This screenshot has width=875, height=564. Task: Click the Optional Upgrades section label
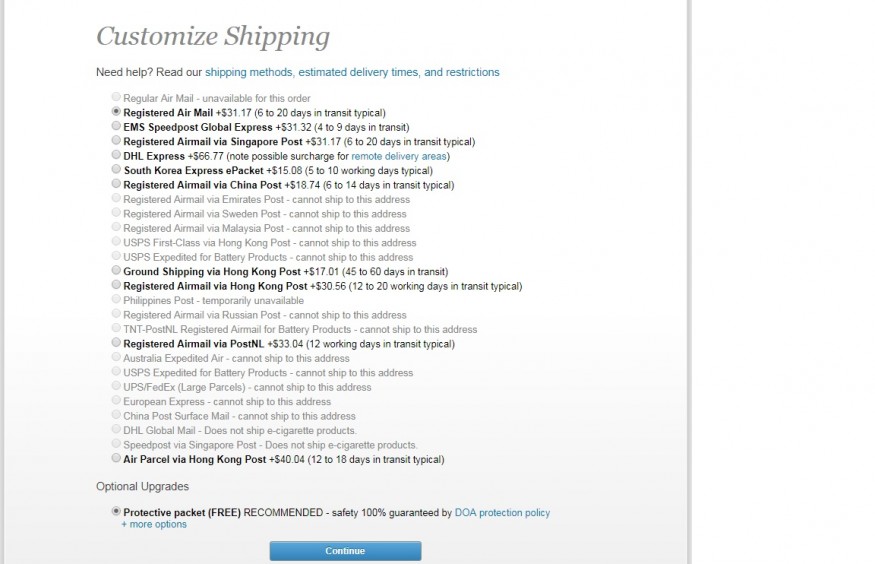[x=142, y=487]
